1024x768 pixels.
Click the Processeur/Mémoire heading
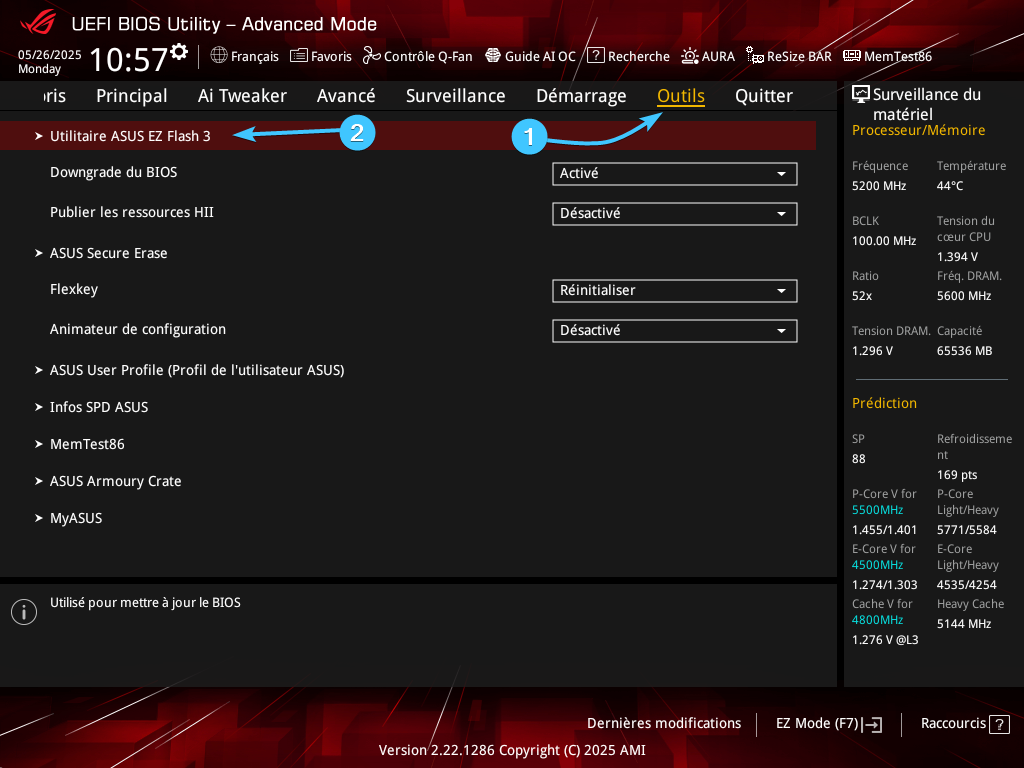[x=918, y=131]
